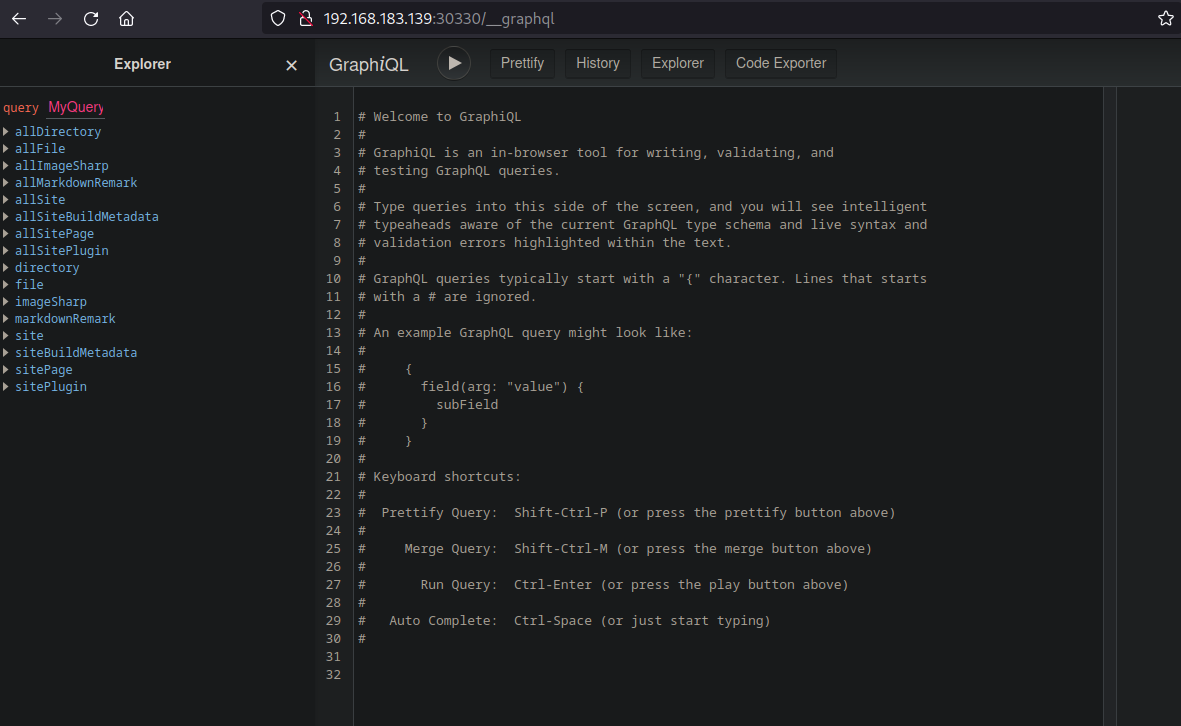Expand the allDirectory field
This screenshot has width=1181, height=726.
coord(7,132)
